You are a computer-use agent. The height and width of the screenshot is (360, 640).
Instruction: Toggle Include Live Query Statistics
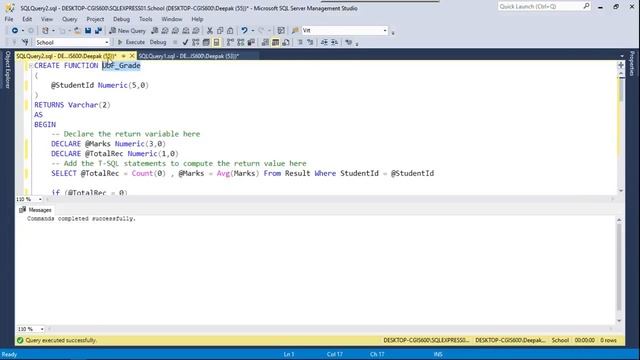point(240,42)
